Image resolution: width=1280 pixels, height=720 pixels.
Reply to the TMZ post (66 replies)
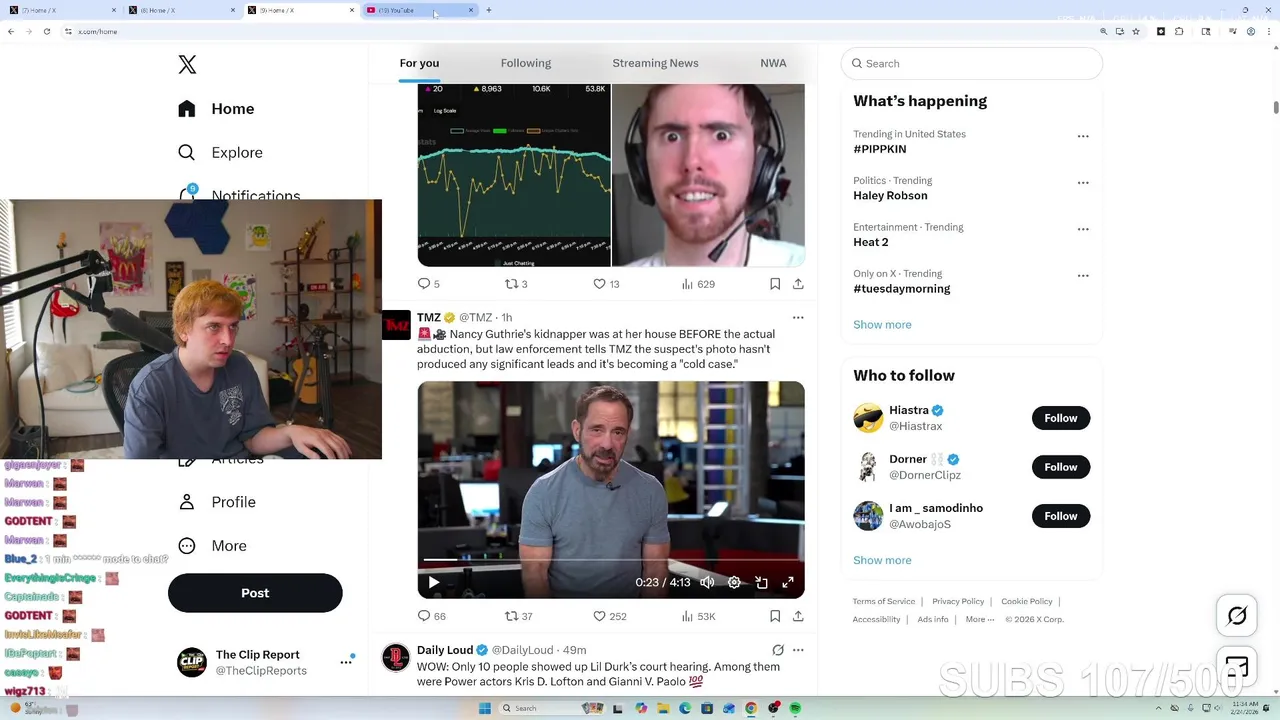click(x=431, y=616)
